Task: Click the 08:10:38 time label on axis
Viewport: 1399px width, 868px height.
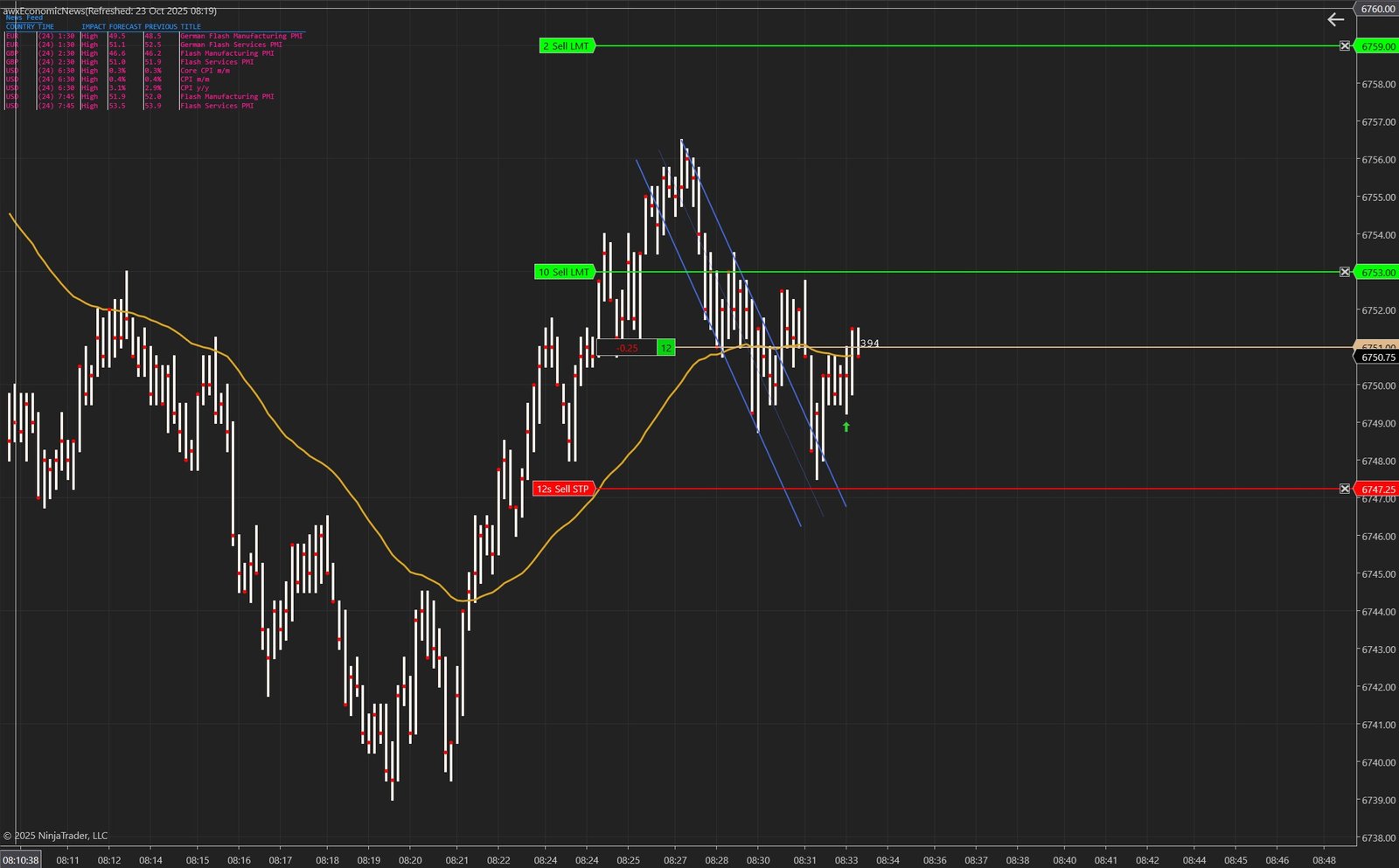Action: point(21,860)
